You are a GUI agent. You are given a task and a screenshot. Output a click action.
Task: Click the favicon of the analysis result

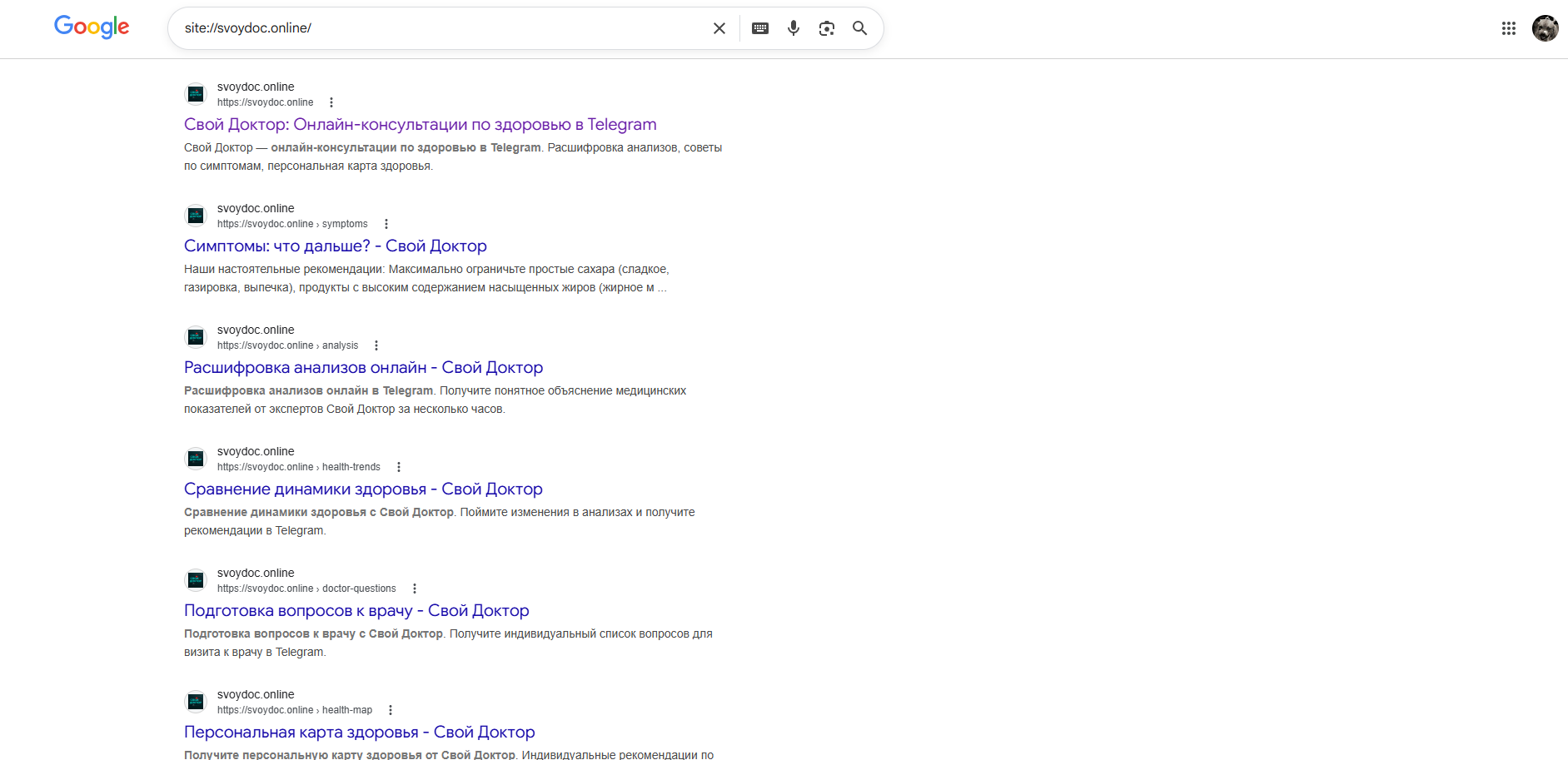[196, 337]
